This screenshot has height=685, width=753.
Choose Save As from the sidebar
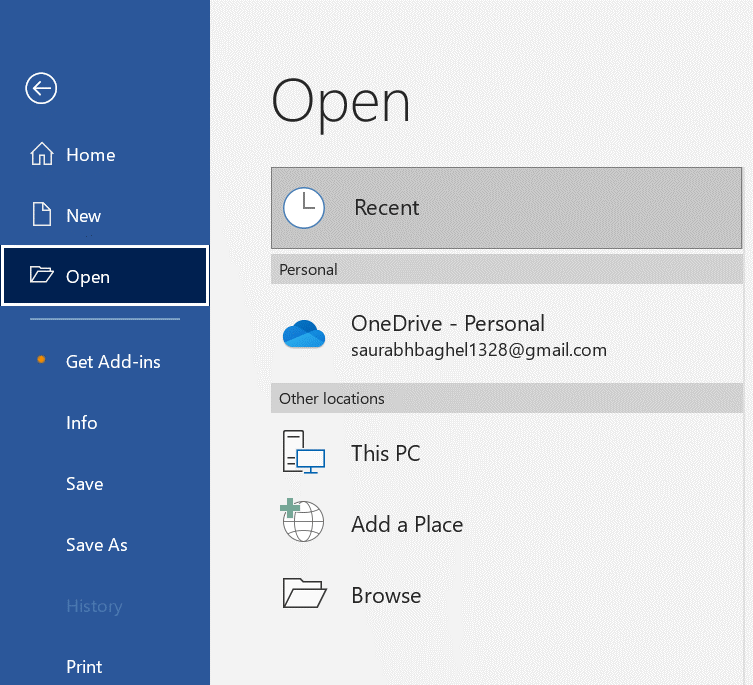97,545
